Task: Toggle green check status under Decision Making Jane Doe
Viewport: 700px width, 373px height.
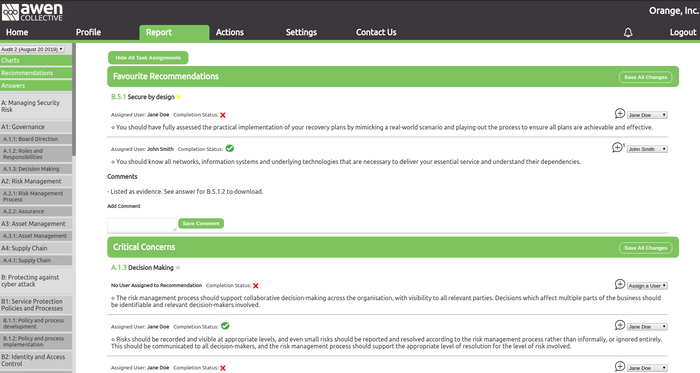Action: click(225, 326)
